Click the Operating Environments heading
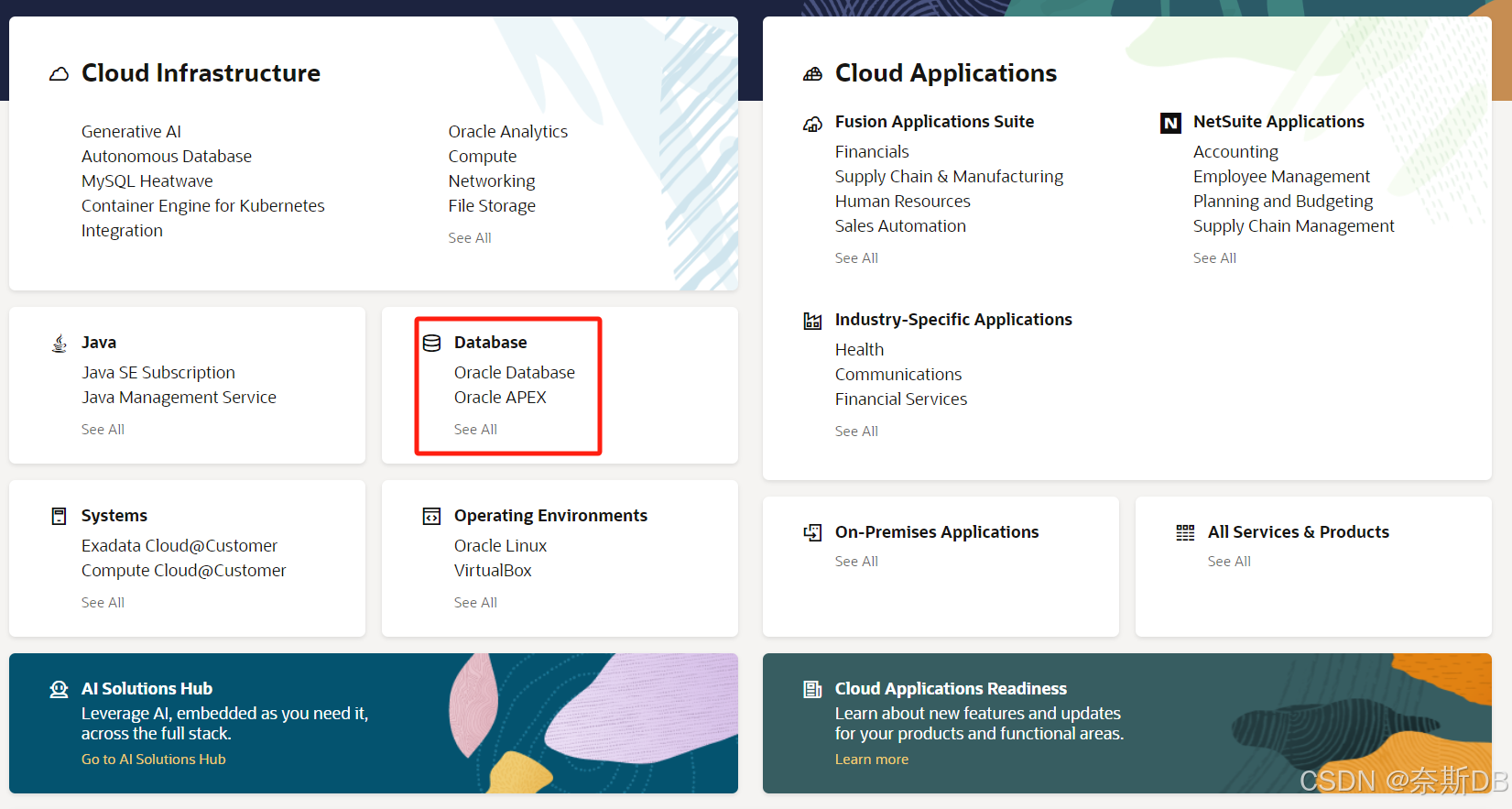Viewport: 1512px width, 809px height. (x=550, y=516)
